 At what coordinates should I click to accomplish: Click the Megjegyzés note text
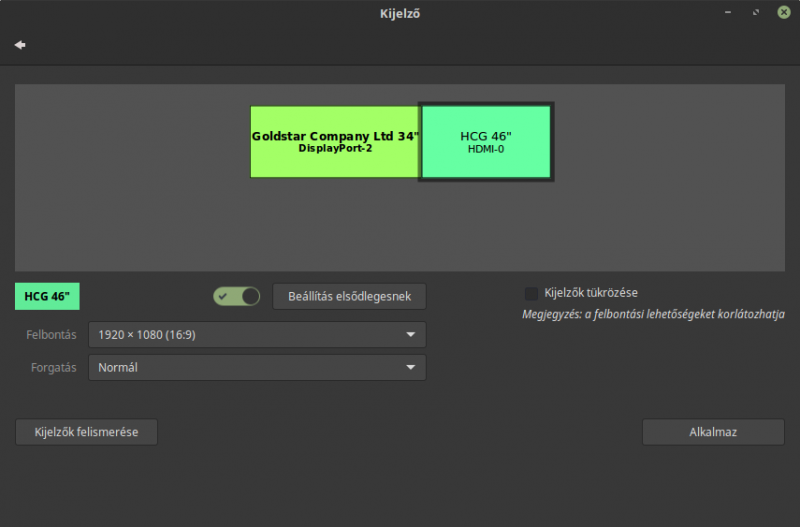[x=653, y=314]
